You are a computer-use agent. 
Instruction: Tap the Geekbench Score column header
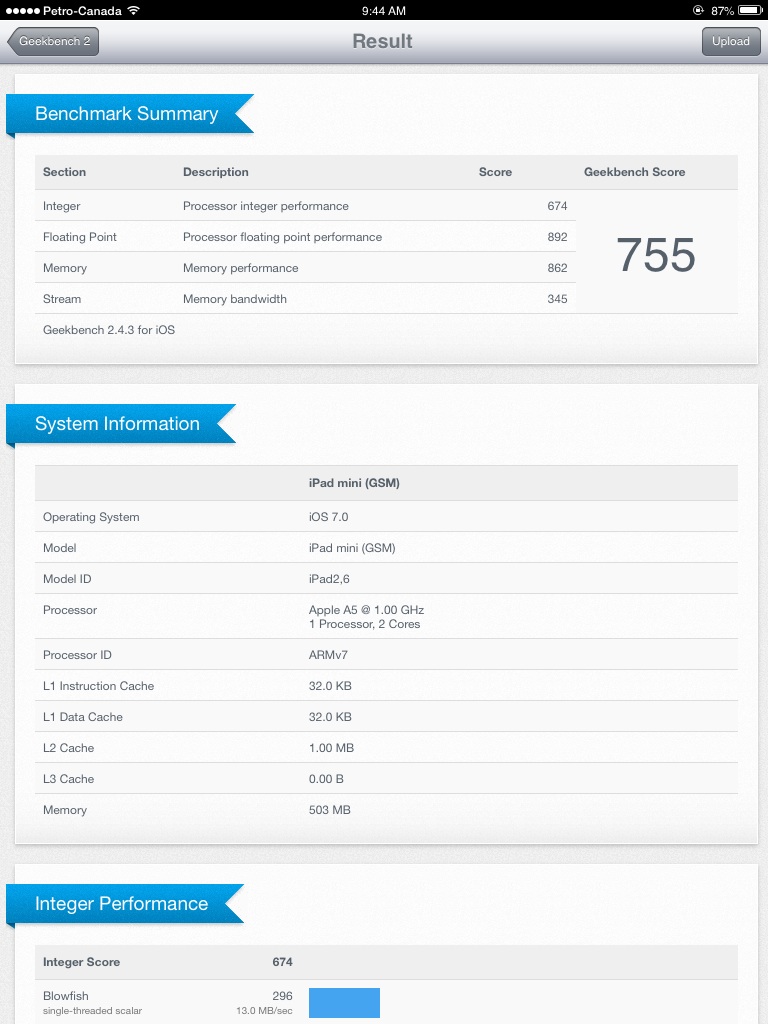[x=634, y=172]
